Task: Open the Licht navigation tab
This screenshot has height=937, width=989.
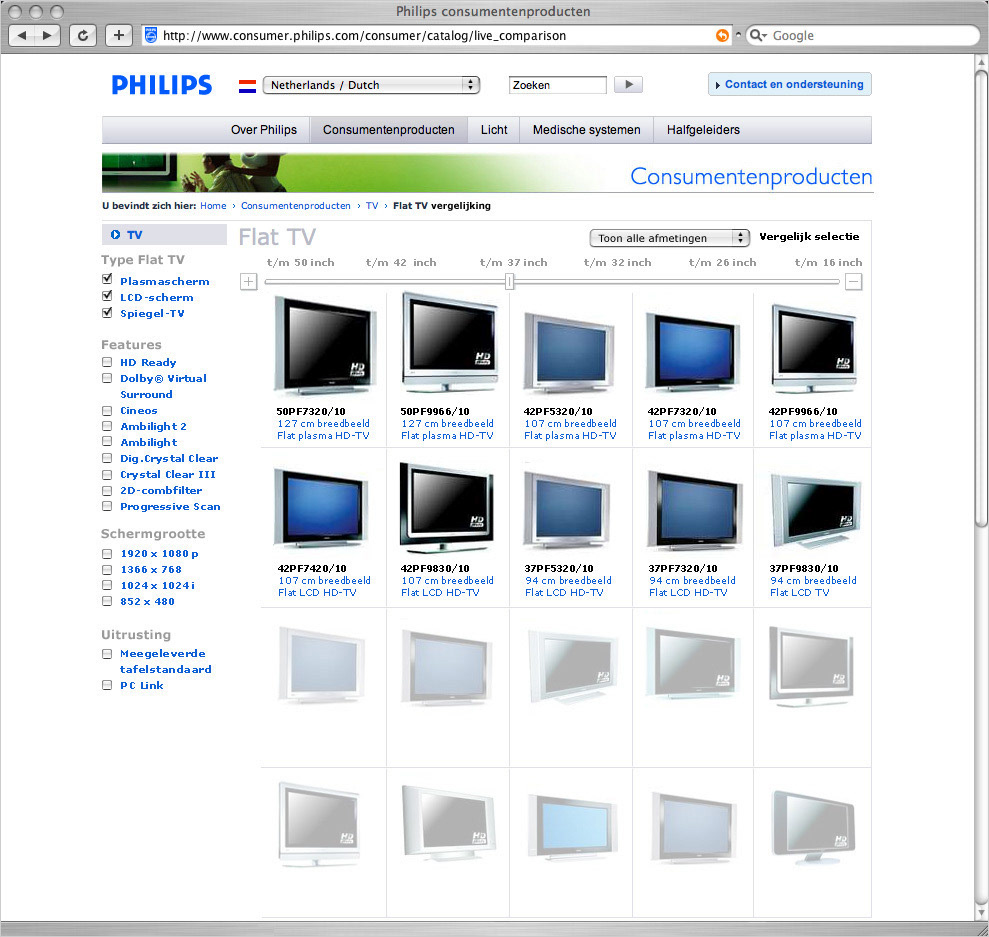Action: [x=494, y=130]
